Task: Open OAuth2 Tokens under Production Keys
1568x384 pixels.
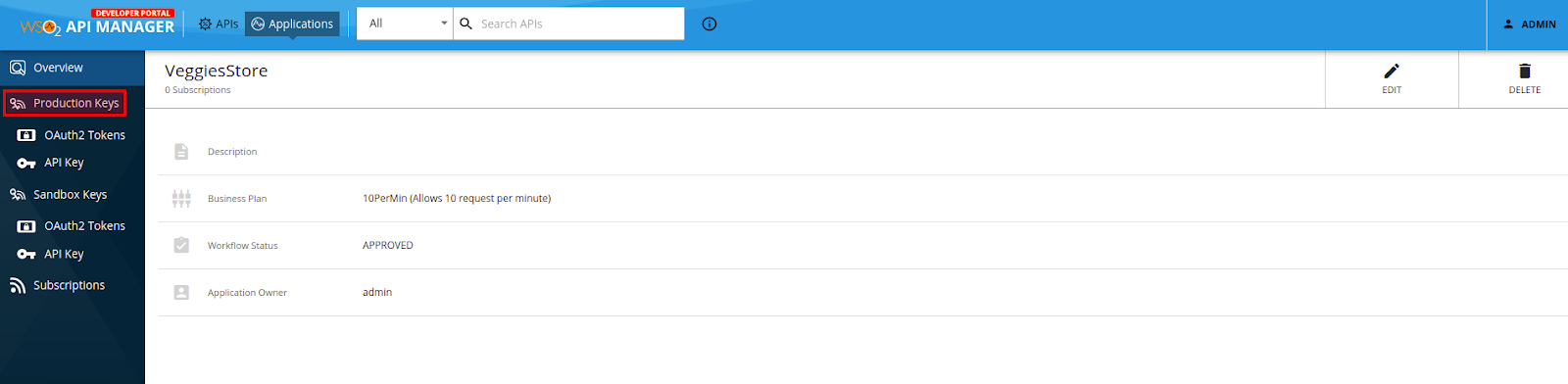Action: coord(73,135)
